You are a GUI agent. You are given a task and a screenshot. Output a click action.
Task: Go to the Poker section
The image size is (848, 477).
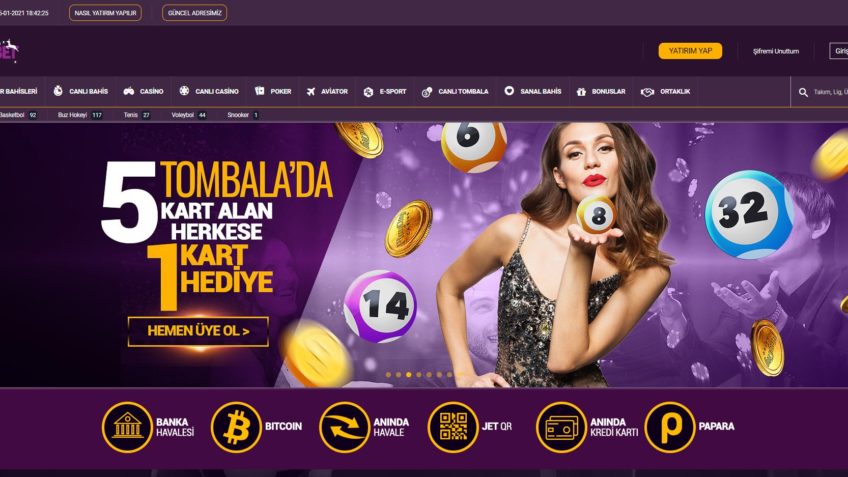[273, 91]
